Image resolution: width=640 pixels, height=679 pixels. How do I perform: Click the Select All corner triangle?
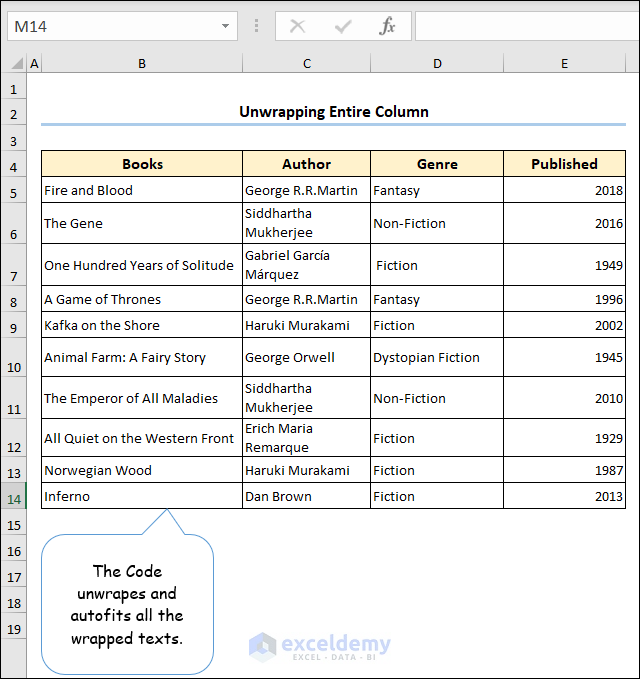16,64
